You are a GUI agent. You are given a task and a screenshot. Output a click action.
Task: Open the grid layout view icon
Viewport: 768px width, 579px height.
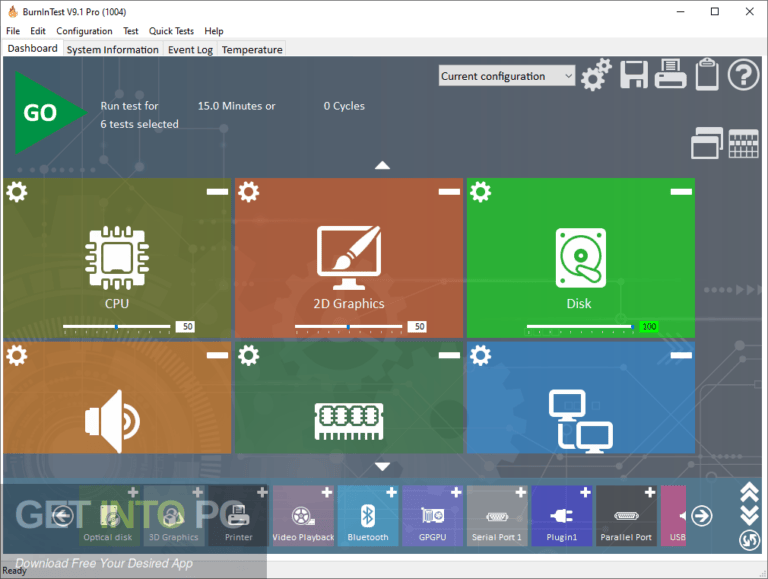744,144
